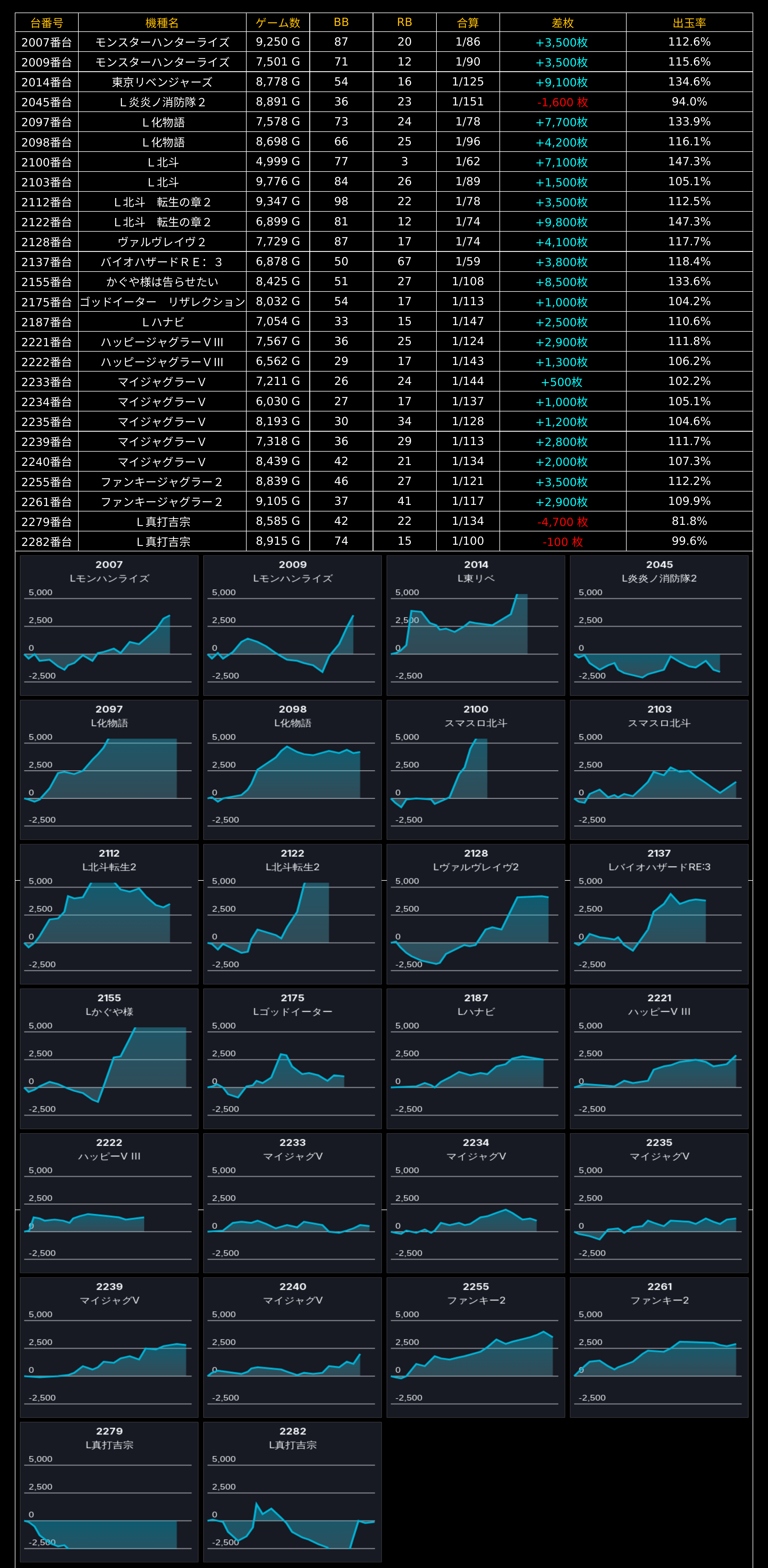
Task: Select the 2282番台 cell in the table
Action: tap(47, 541)
